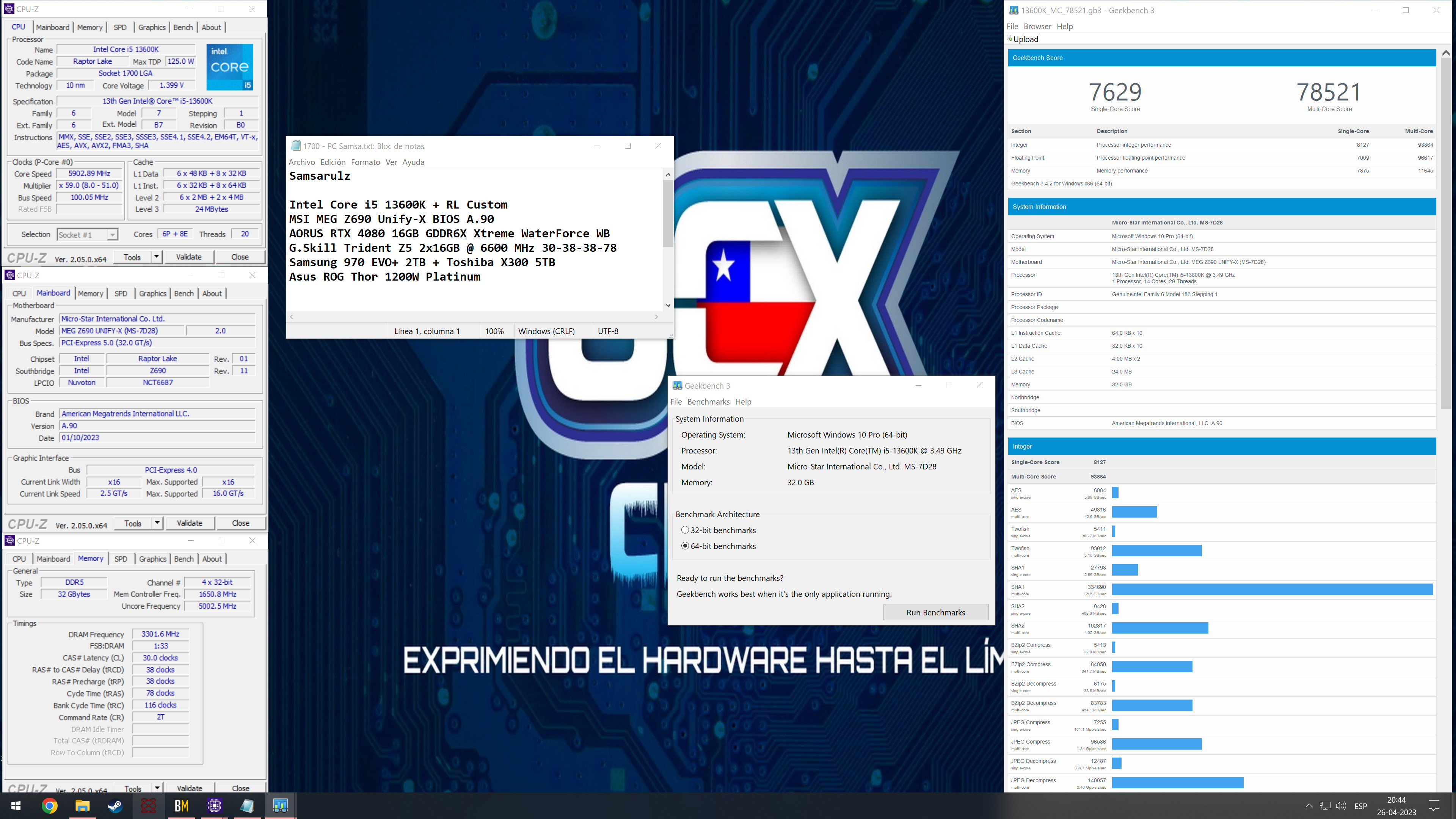The height and width of the screenshot is (819, 1456).
Task: Open the Windows Start menu
Action: pos(16,805)
